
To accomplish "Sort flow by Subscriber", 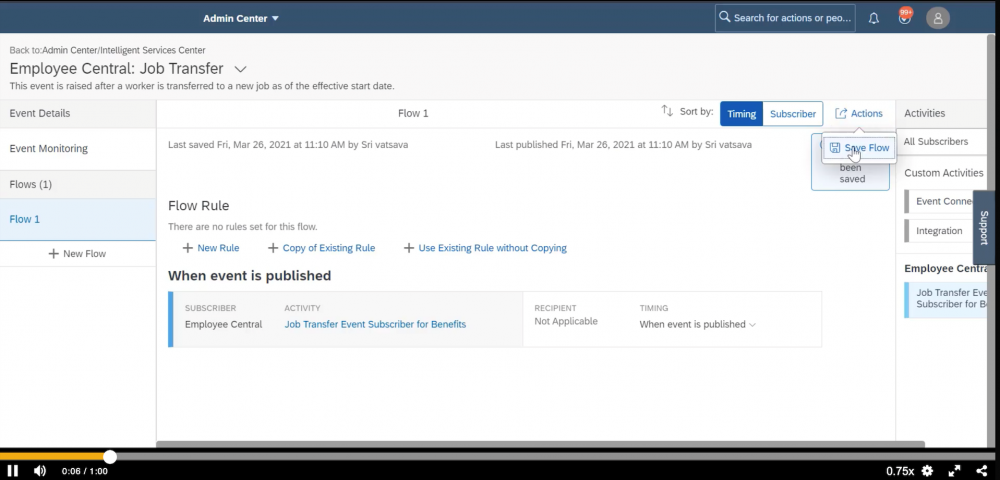I will [x=793, y=113].
